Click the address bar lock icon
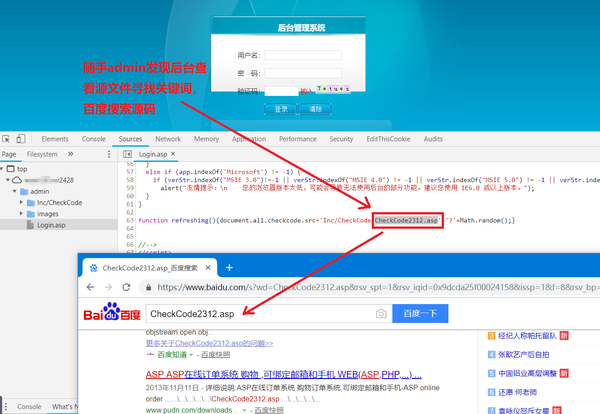 [148, 287]
